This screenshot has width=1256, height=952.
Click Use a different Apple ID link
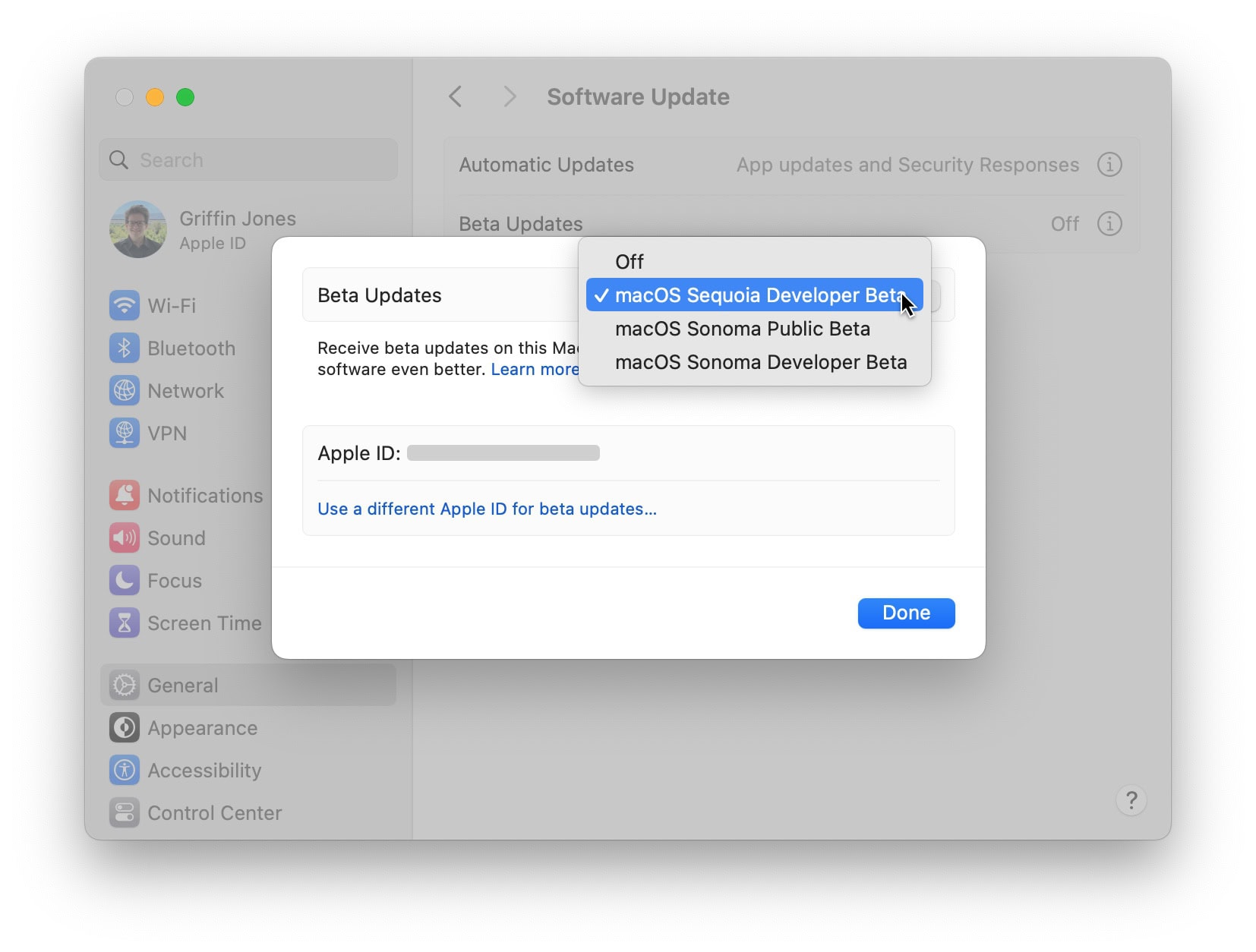tap(487, 509)
